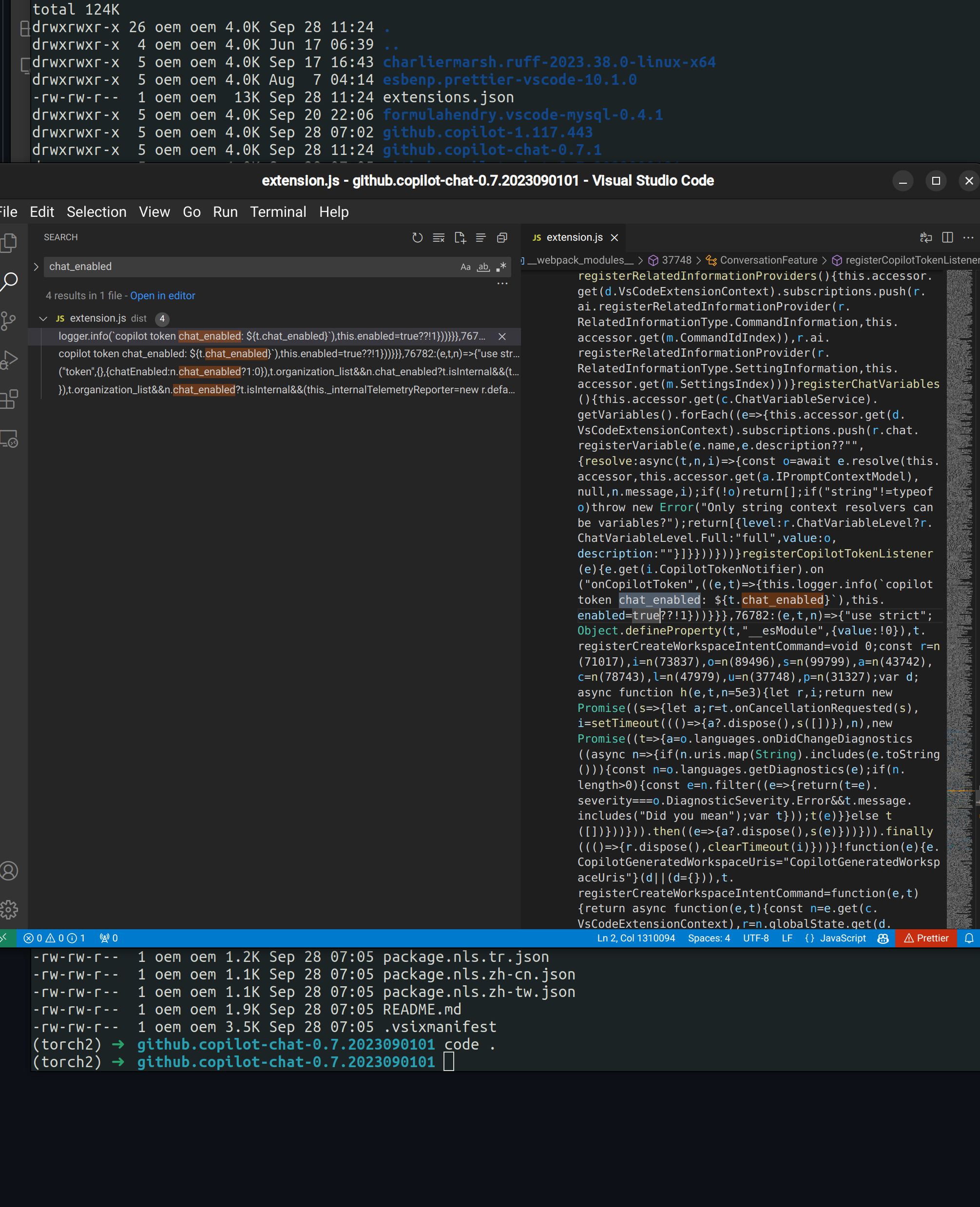Toggle Match Whole Word option

pos(483,267)
